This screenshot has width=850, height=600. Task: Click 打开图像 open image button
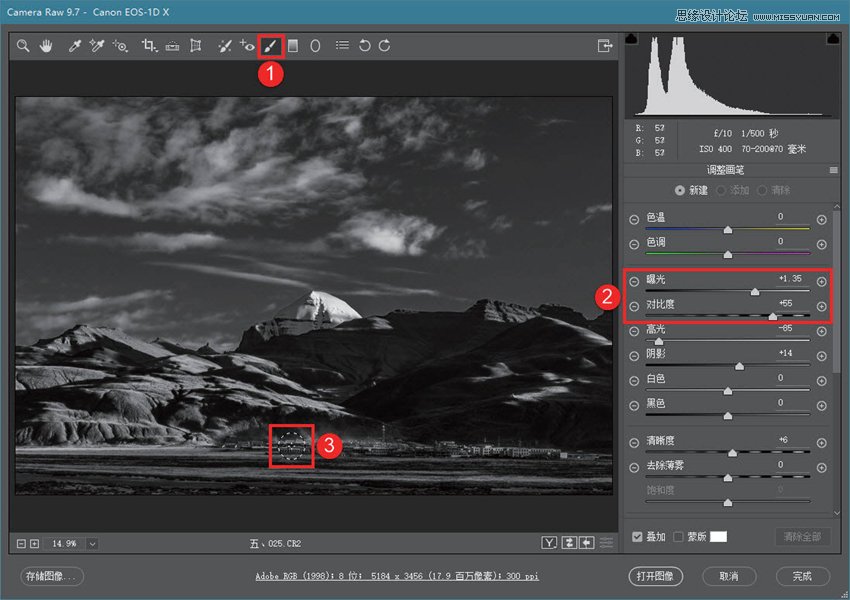coord(655,576)
